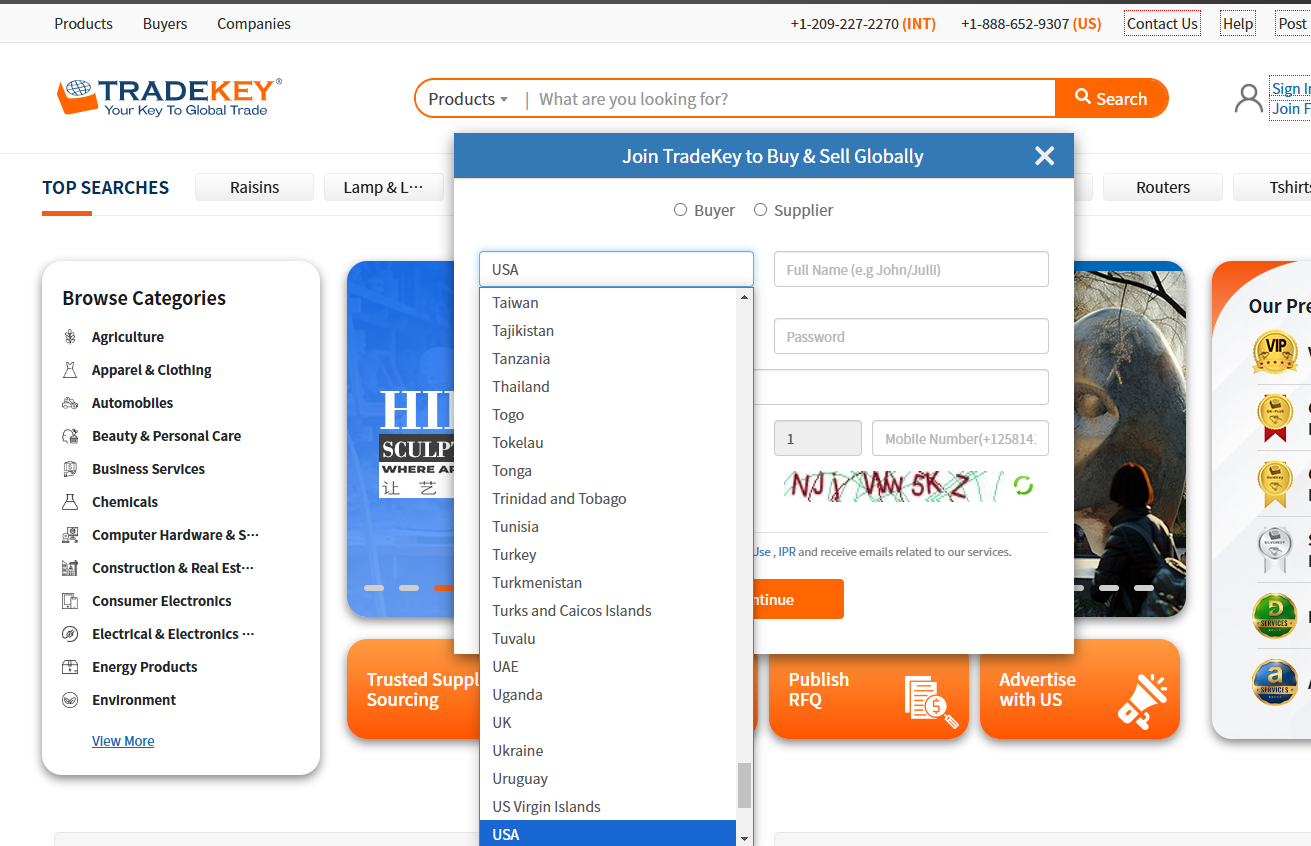Click the country list scrollbar thumb
This screenshot has height=846, width=1311.
[x=744, y=785]
